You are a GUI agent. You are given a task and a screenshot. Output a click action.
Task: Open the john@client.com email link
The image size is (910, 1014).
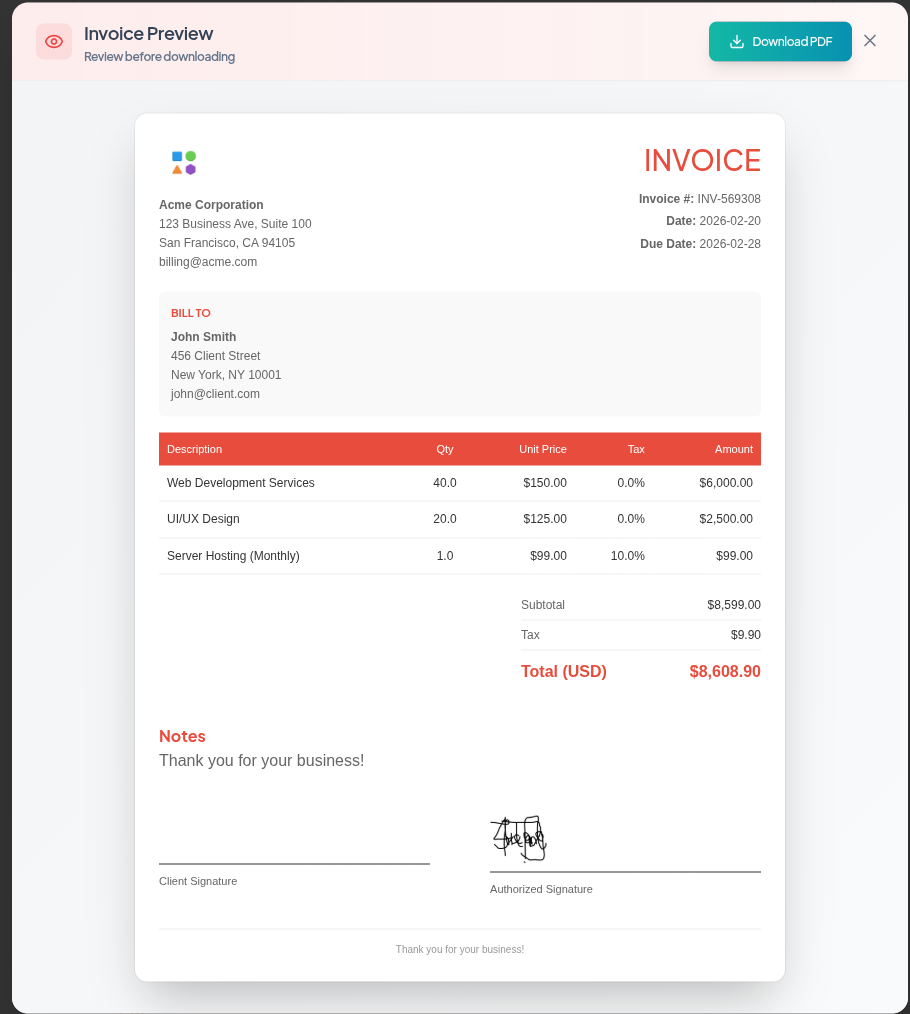point(215,393)
